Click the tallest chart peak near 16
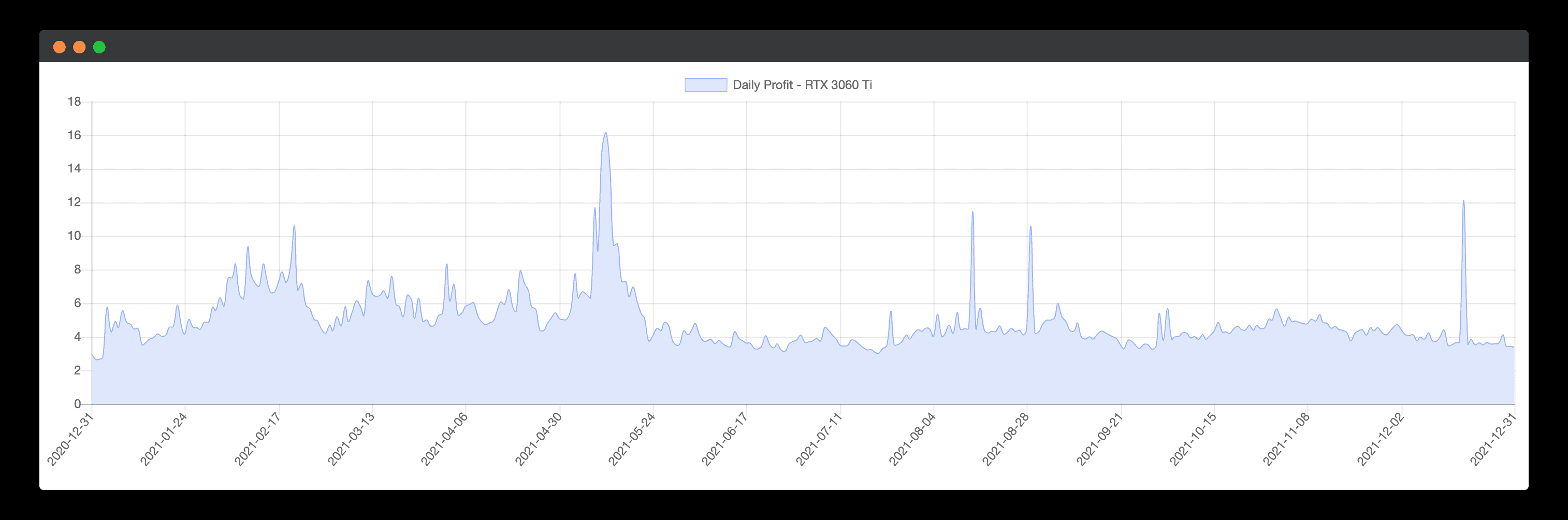This screenshot has width=1568, height=520. coord(605,133)
